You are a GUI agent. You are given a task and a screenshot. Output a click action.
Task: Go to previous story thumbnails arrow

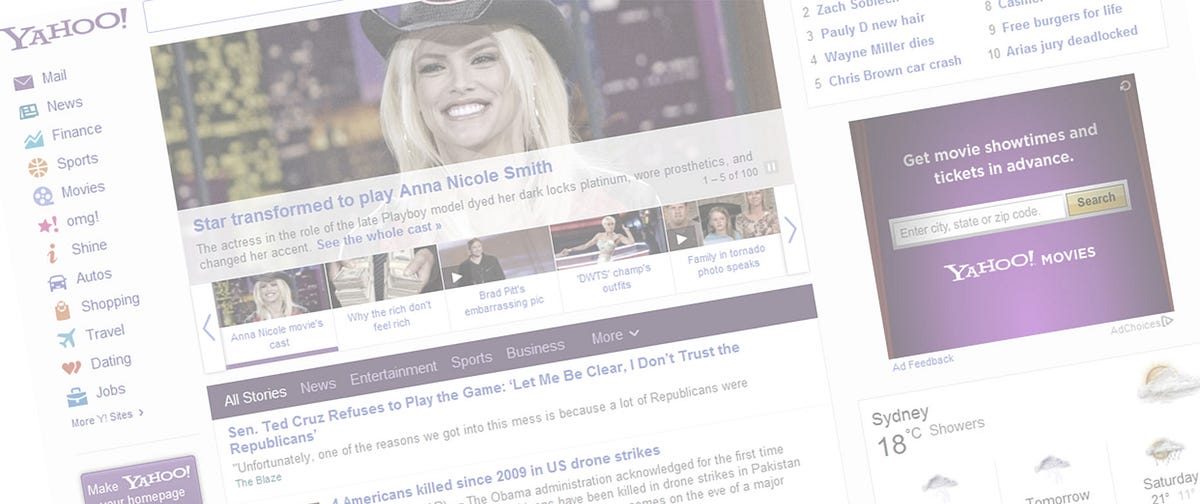(209, 326)
